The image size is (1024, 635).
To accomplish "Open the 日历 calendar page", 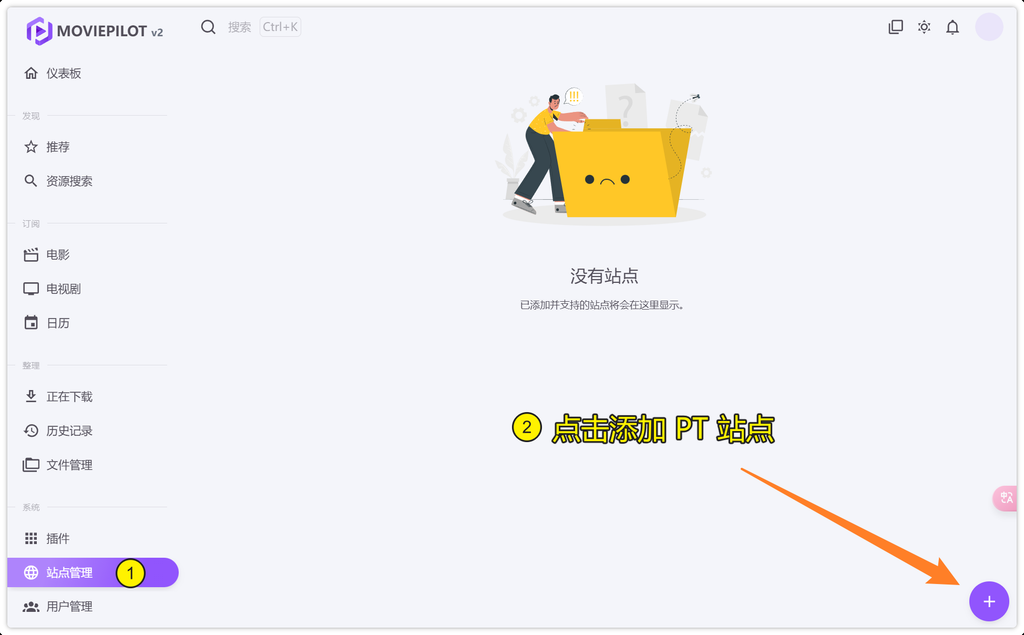I will click(x=57, y=323).
